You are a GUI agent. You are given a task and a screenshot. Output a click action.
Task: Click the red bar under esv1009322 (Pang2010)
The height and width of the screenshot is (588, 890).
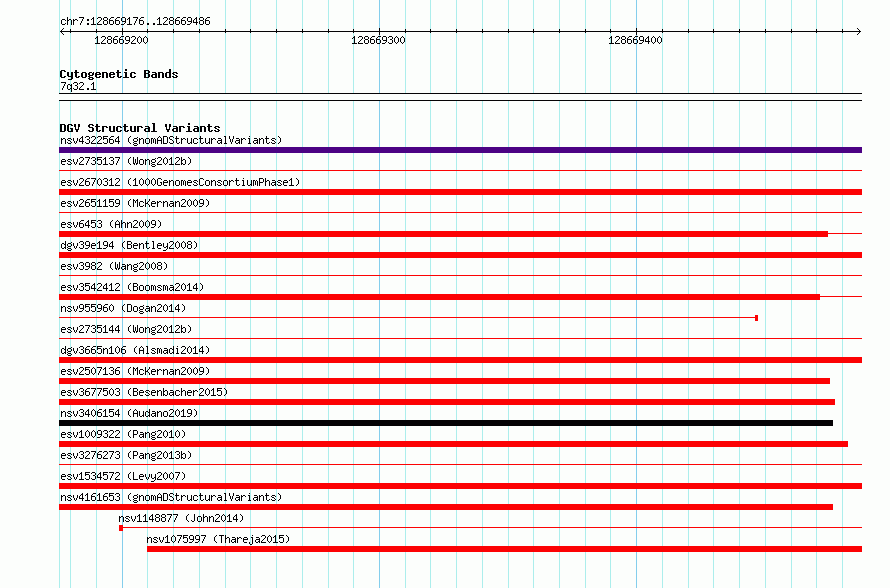click(454, 444)
